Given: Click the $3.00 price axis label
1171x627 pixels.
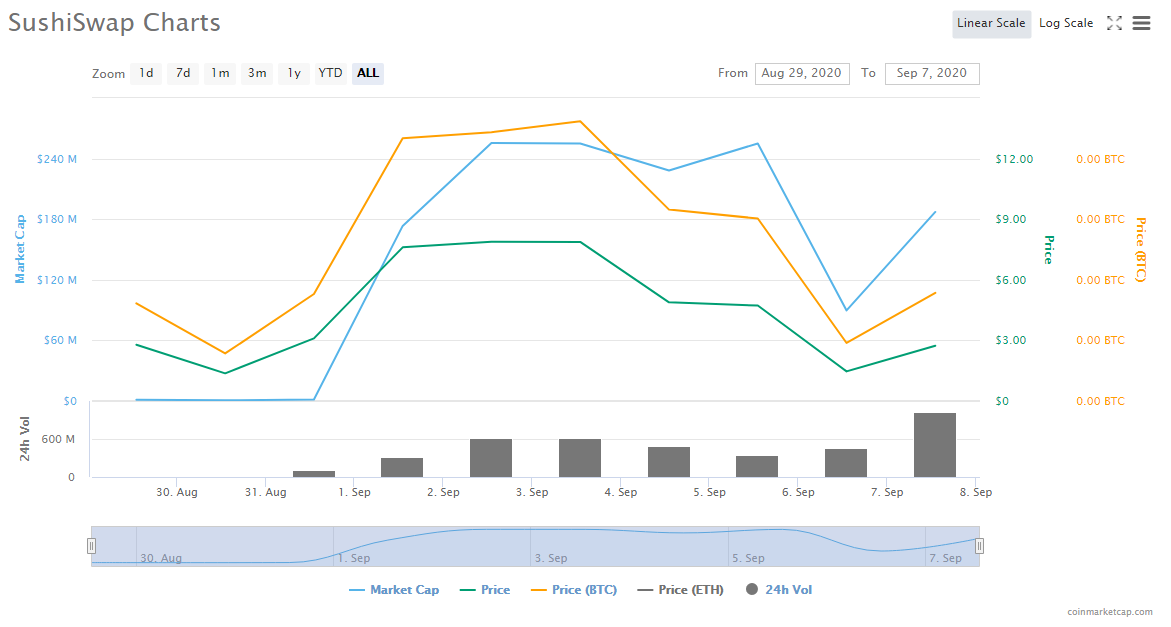Looking at the screenshot, I should [x=1011, y=340].
